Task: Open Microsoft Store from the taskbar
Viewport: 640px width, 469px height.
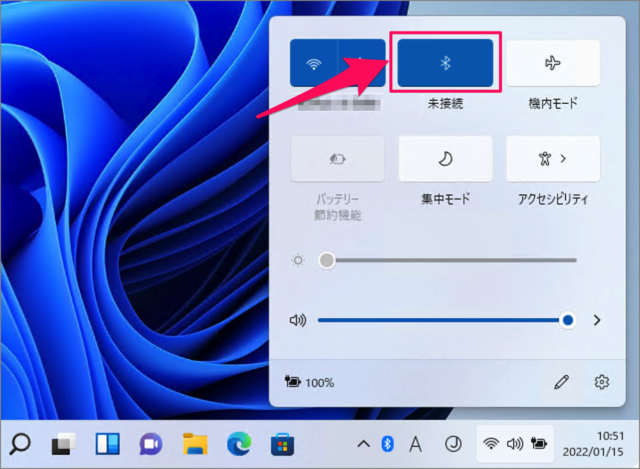Action: pos(282,444)
